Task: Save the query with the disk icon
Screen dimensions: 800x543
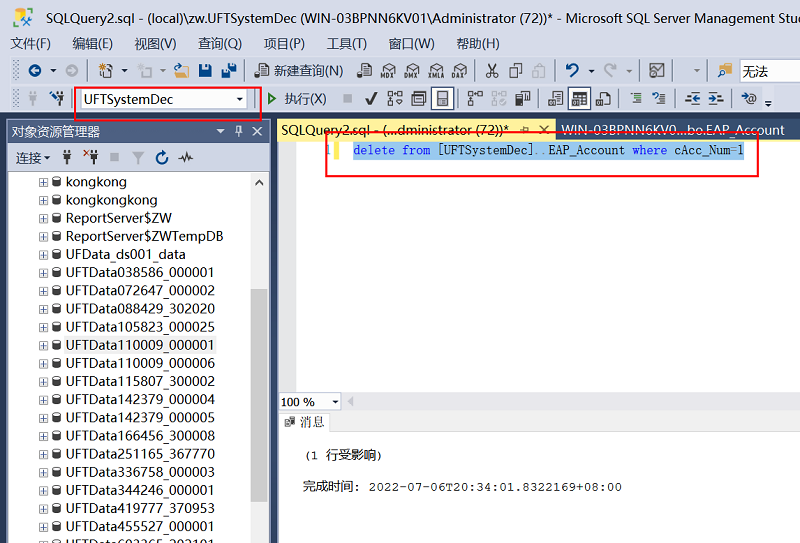Action: (x=205, y=70)
